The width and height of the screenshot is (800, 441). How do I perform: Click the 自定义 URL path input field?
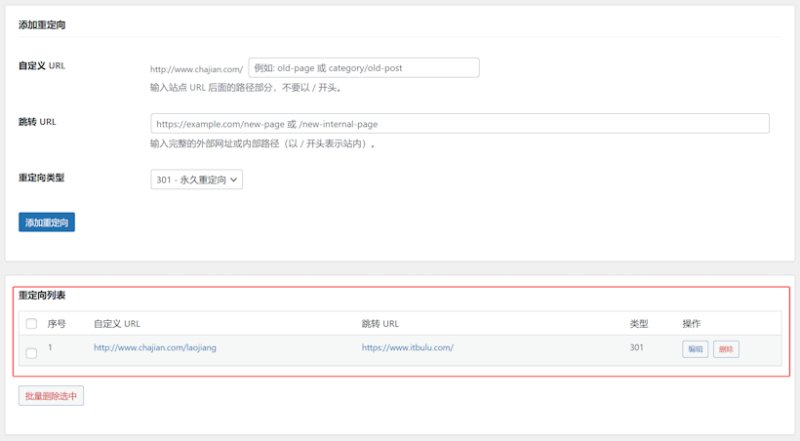coord(364,68)
